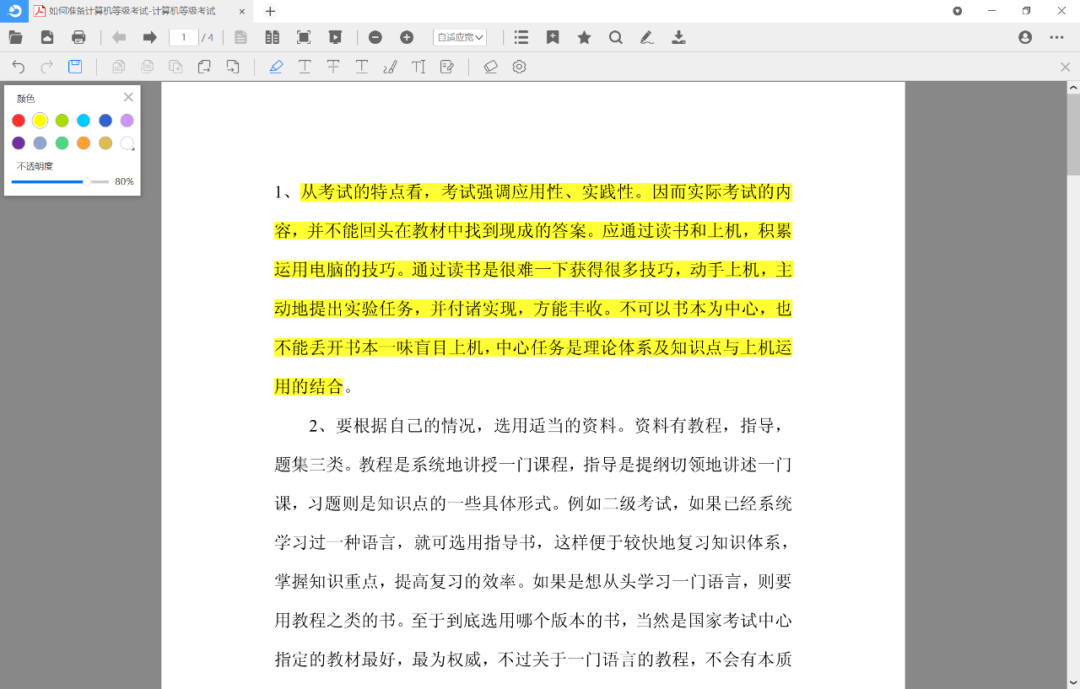
Task: Start presentation mode for the PDF
Action: (x=335, y=37)
